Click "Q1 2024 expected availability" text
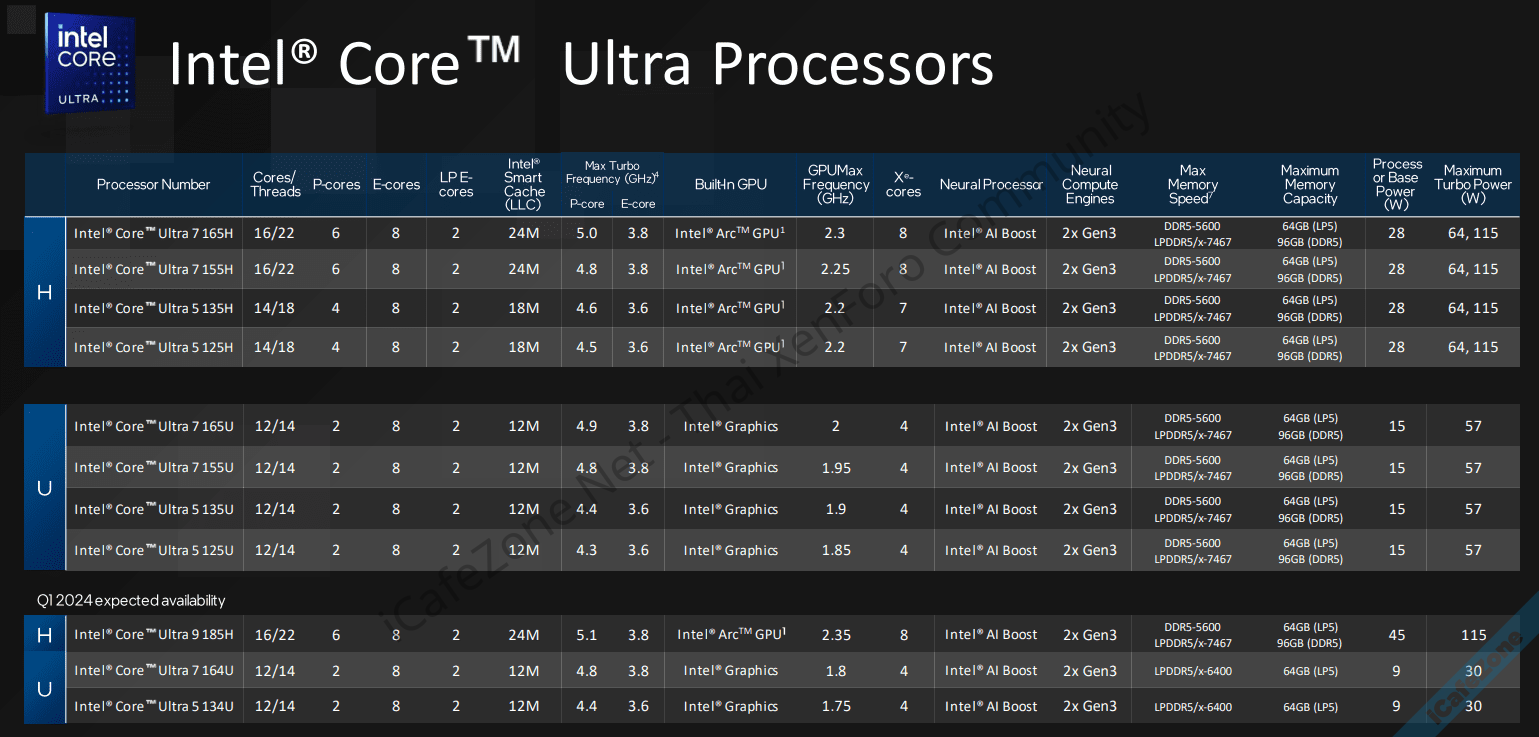 coord(131,600)
